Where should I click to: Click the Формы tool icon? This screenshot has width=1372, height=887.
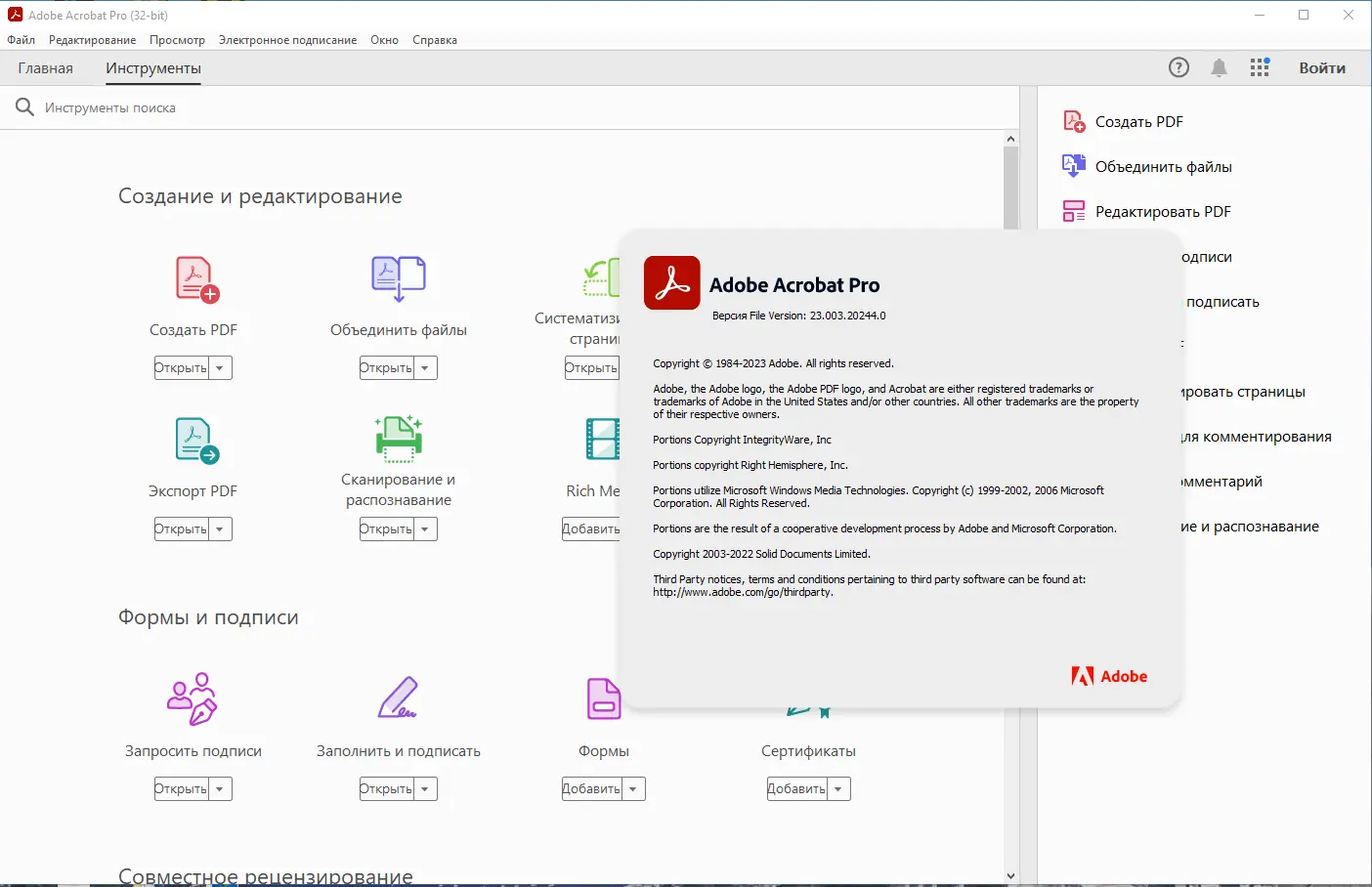pos(604,698)
